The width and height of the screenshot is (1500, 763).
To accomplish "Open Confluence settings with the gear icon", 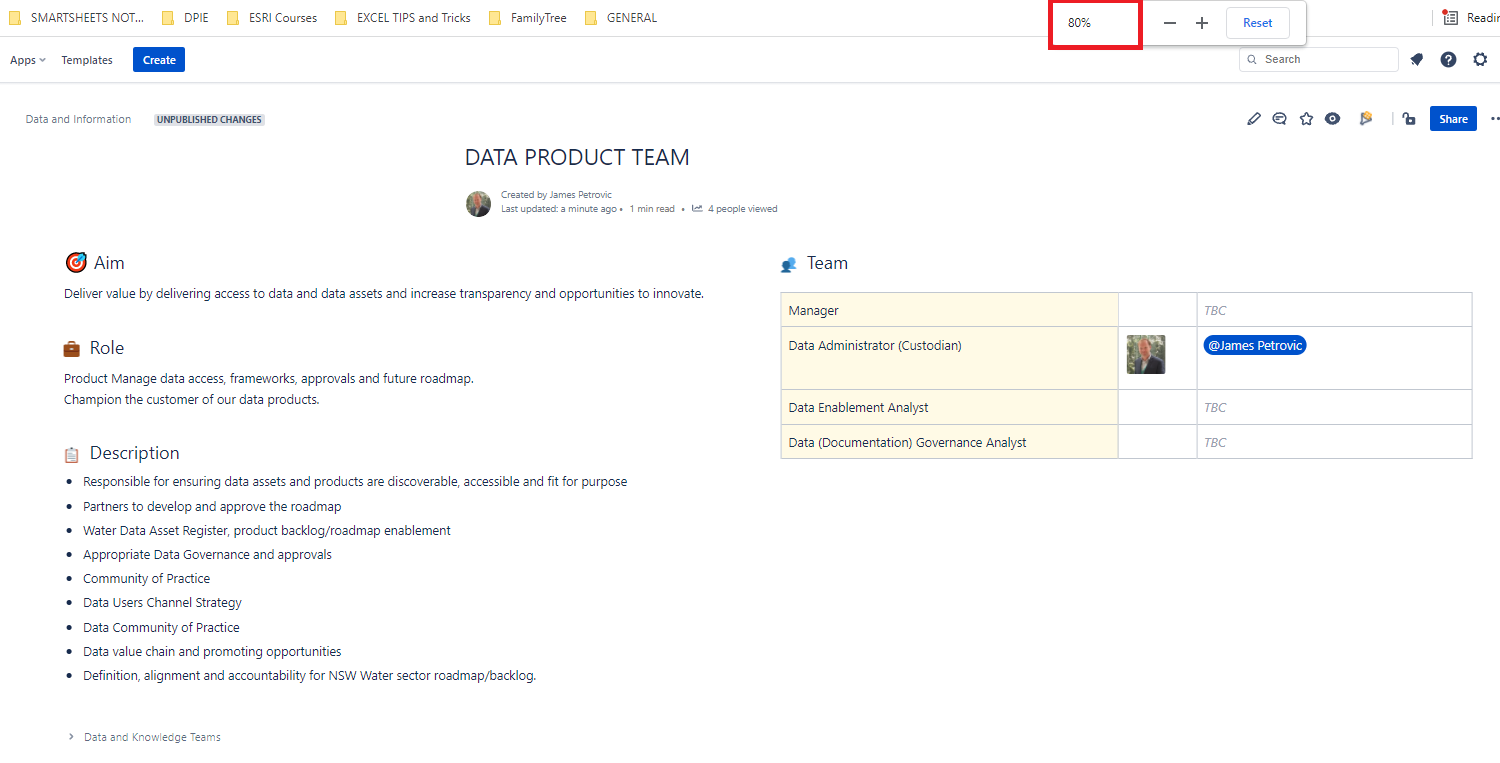I will [1481, 59].
